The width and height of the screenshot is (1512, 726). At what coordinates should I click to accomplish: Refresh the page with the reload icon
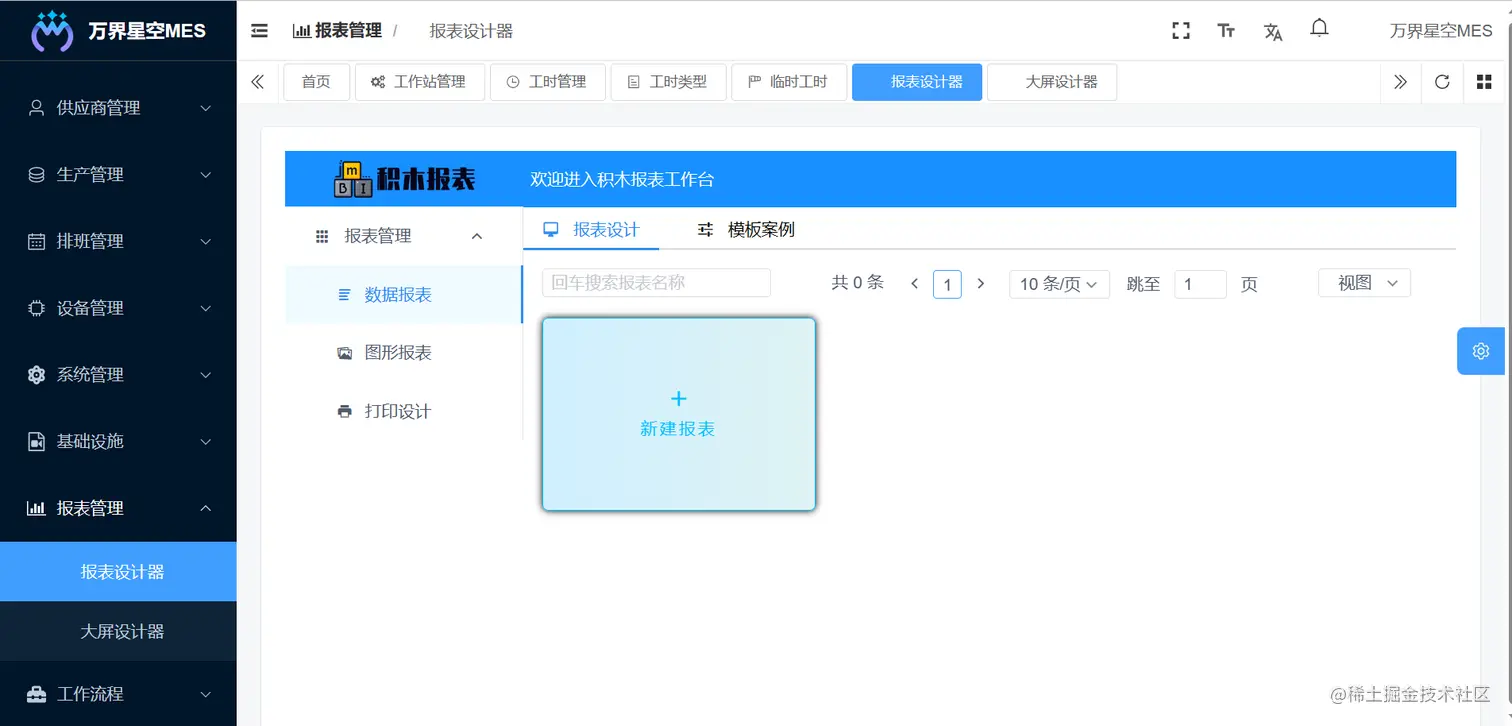click(x=1442, y=82)
